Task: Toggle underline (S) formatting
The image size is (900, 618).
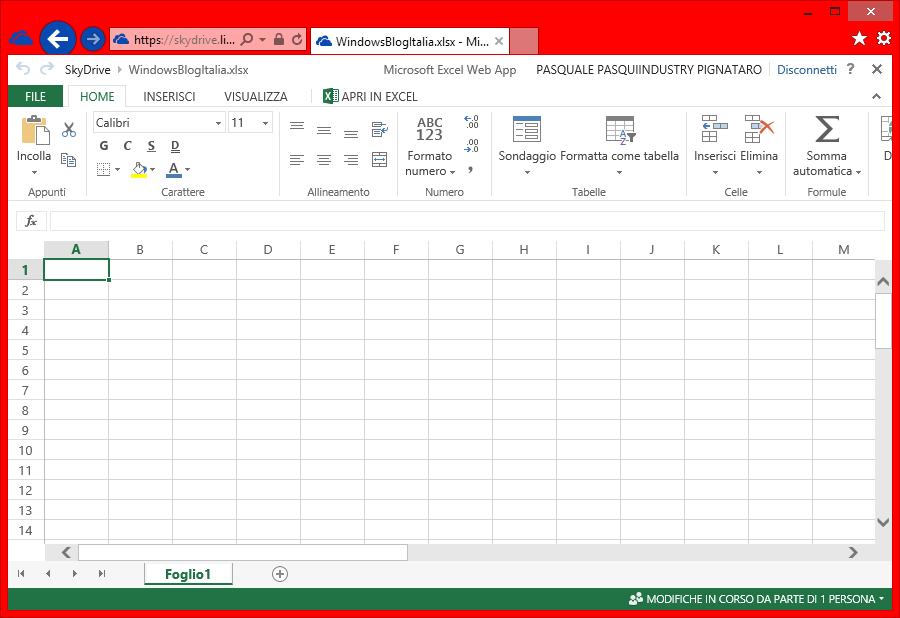Action: 152,146
